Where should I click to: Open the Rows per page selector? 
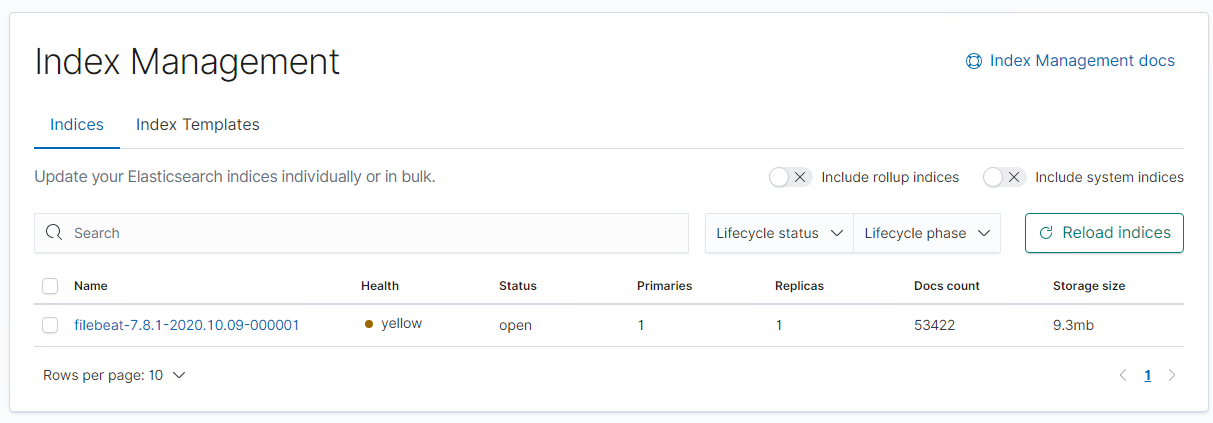click(x=114, y=376)
